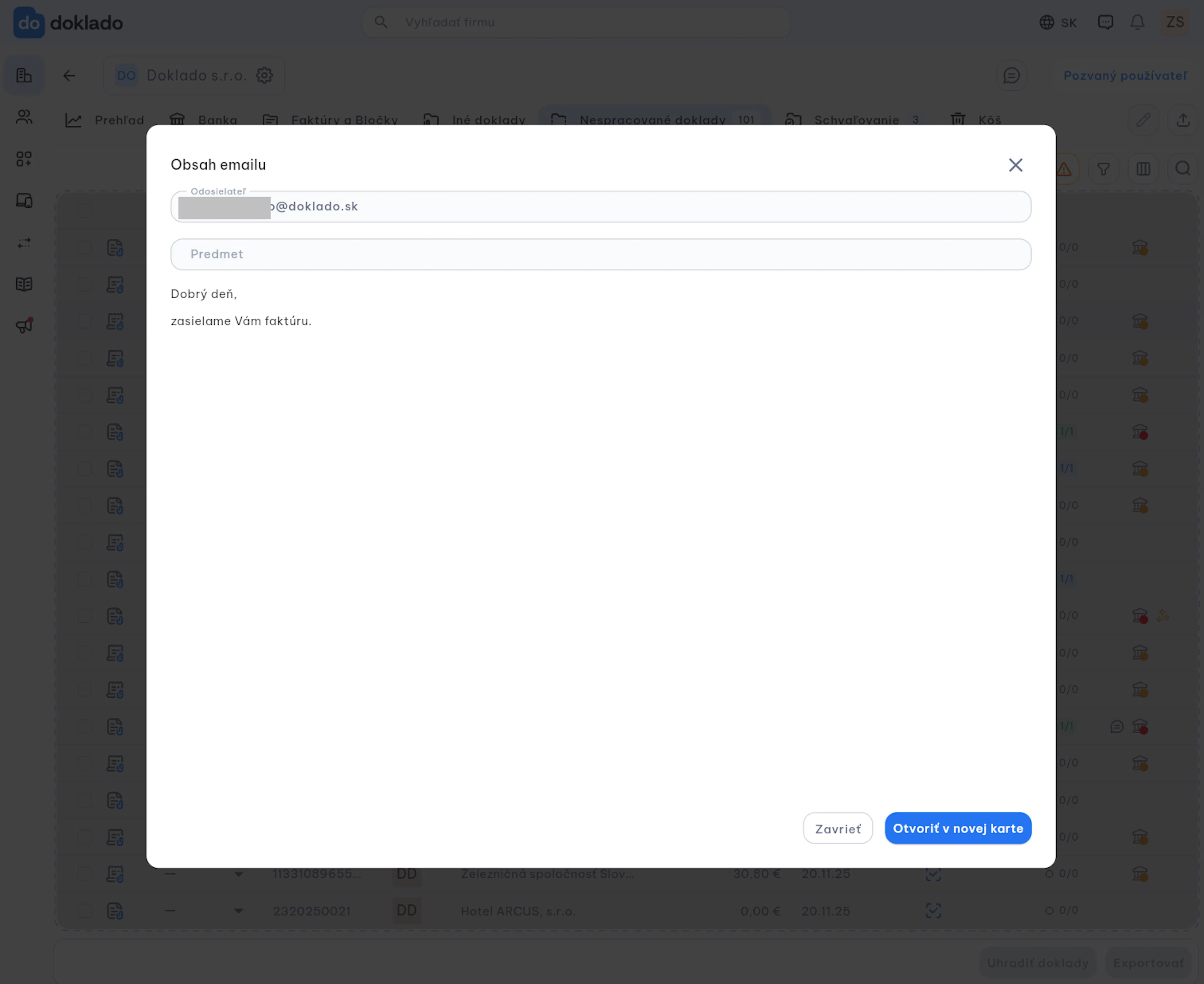
Task: Click the Exportovať button
Action: (x=1148, y=963)
